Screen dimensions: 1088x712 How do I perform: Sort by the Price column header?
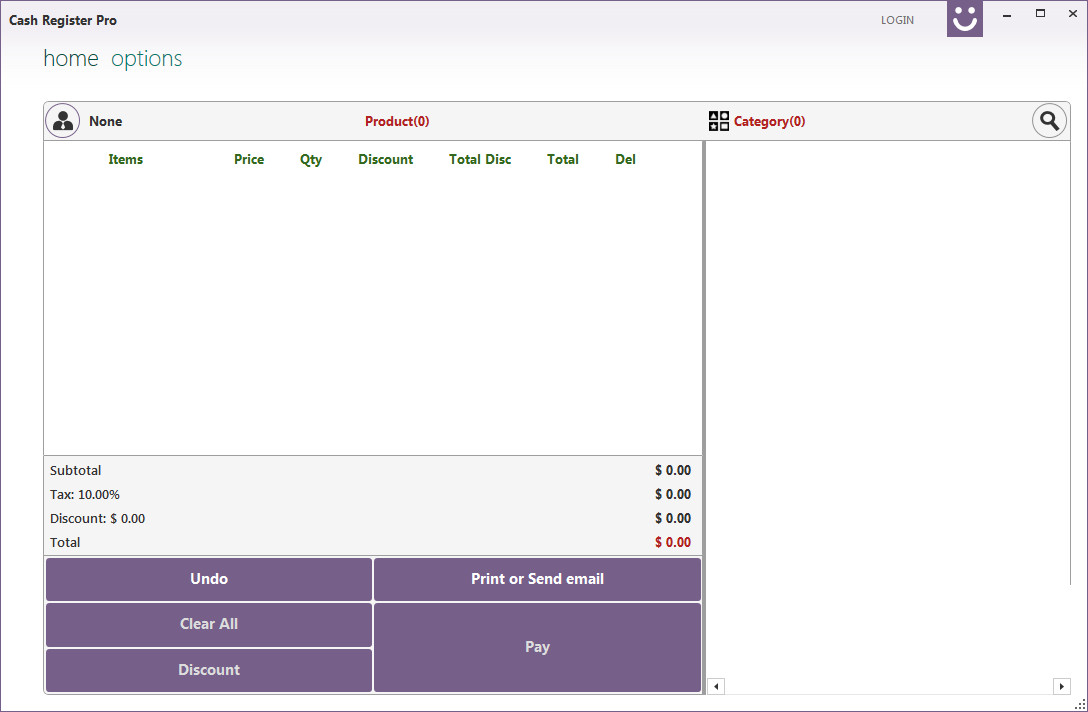[x=248, y=159]
